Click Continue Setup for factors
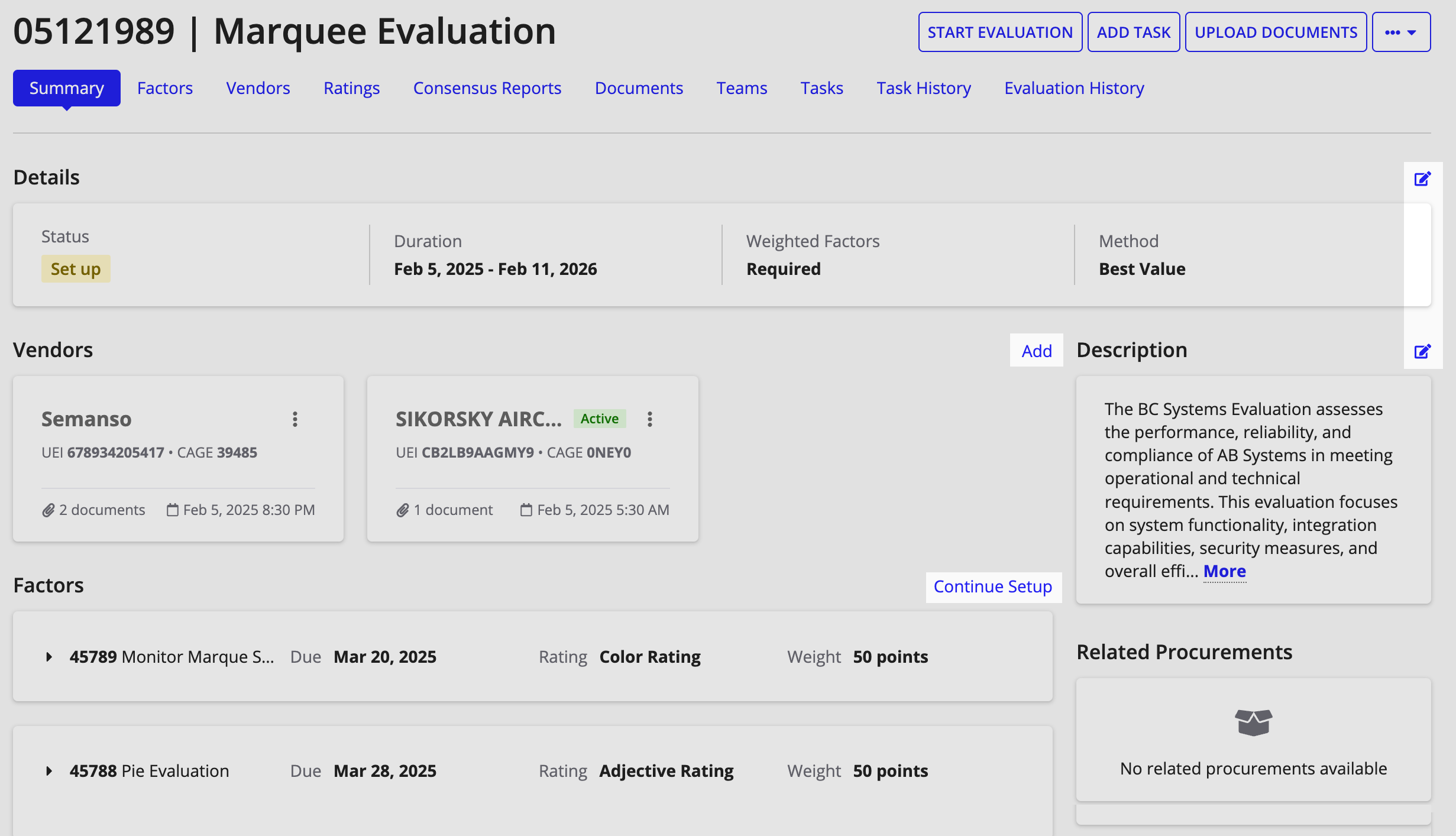This screenshot has height=836, width=1456. tap(993, 587)
